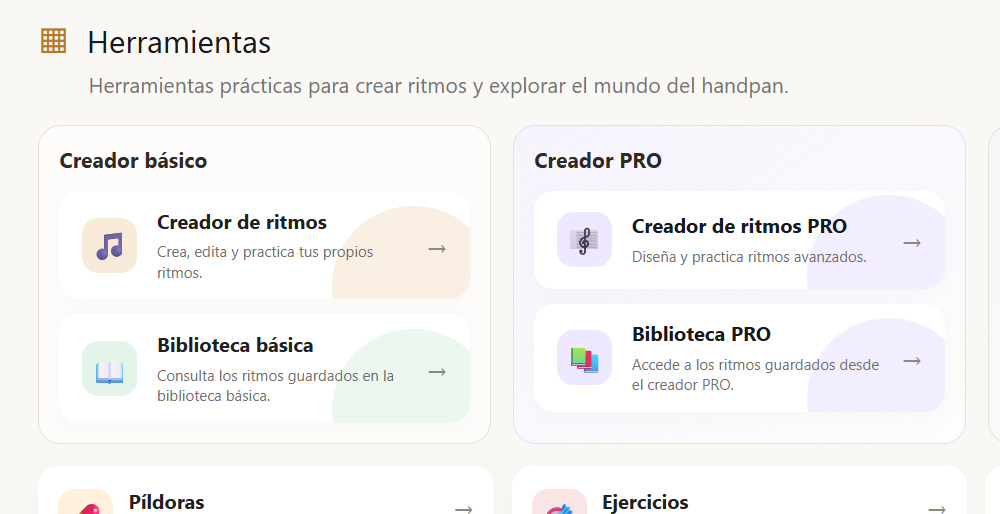
Task: Click the arrow on the Creador de ritmos PRO card
Action: point(912,243)
